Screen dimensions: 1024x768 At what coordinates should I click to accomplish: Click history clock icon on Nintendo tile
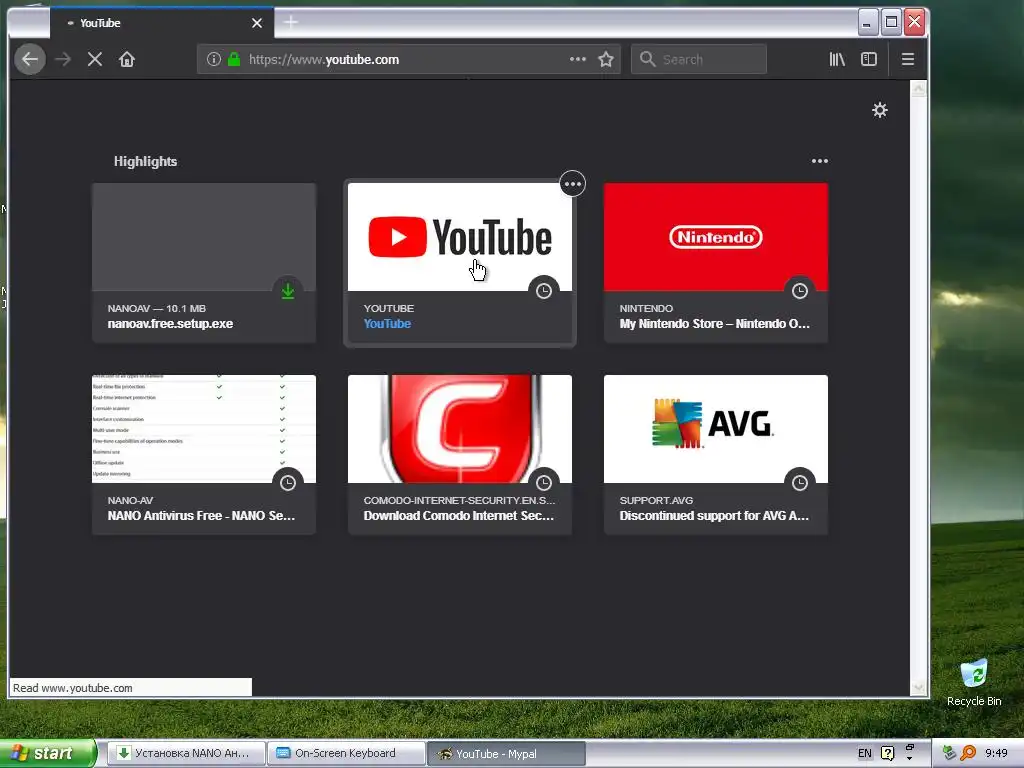(x=799, y=291)
